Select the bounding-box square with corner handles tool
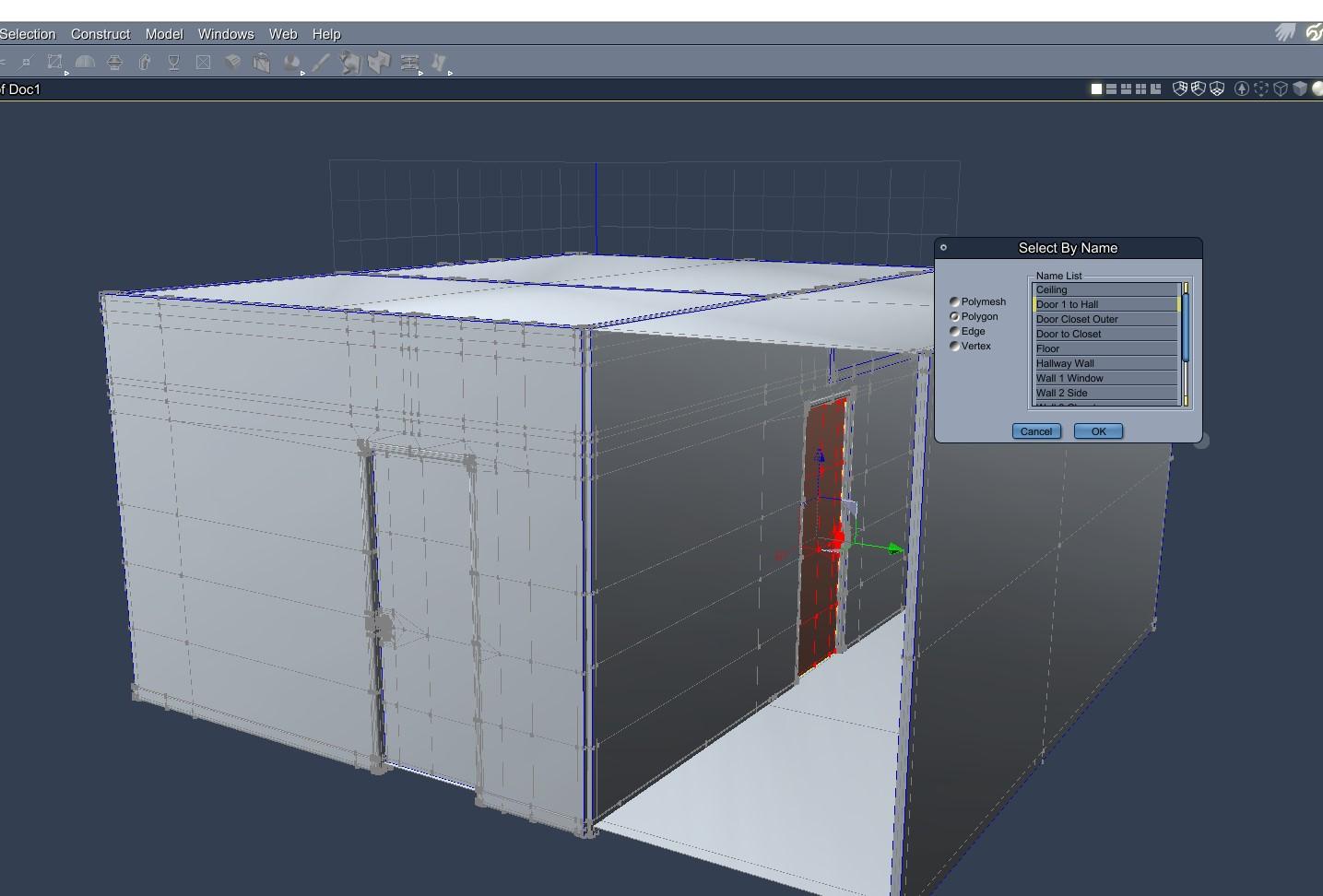This screenshot has width=1323, height=896. pyautogui.click(x=55, y=63)
